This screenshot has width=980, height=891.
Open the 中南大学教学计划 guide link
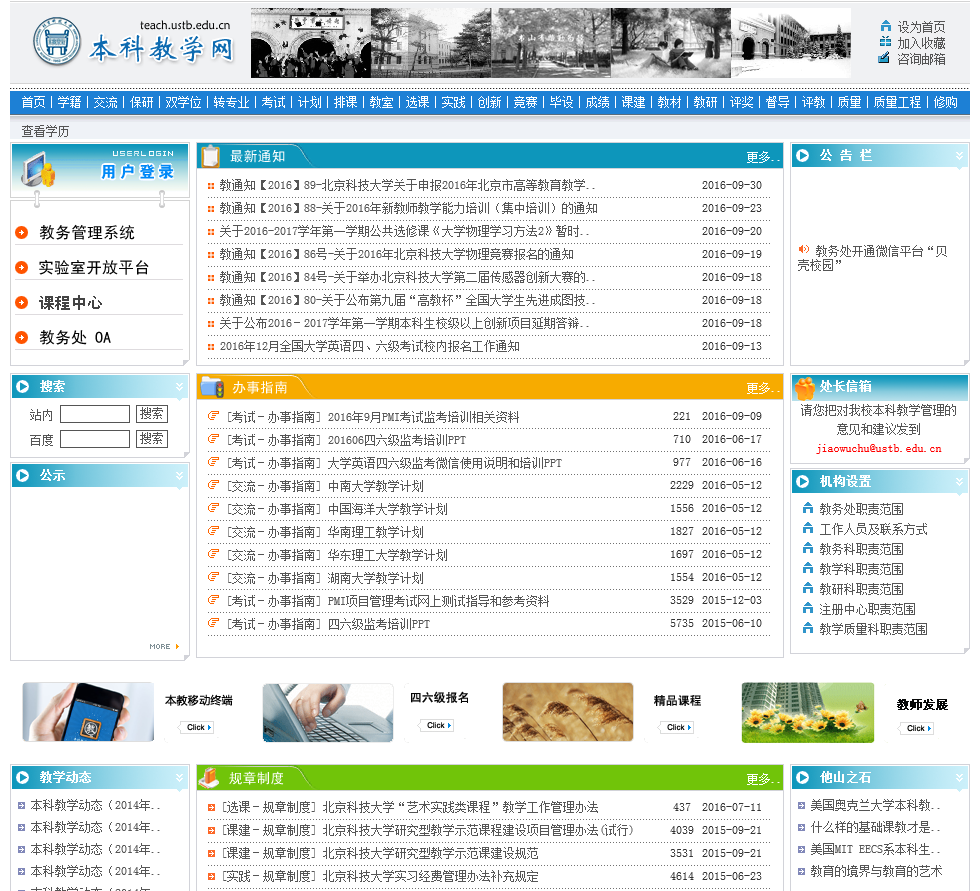(x=375, y=486)
